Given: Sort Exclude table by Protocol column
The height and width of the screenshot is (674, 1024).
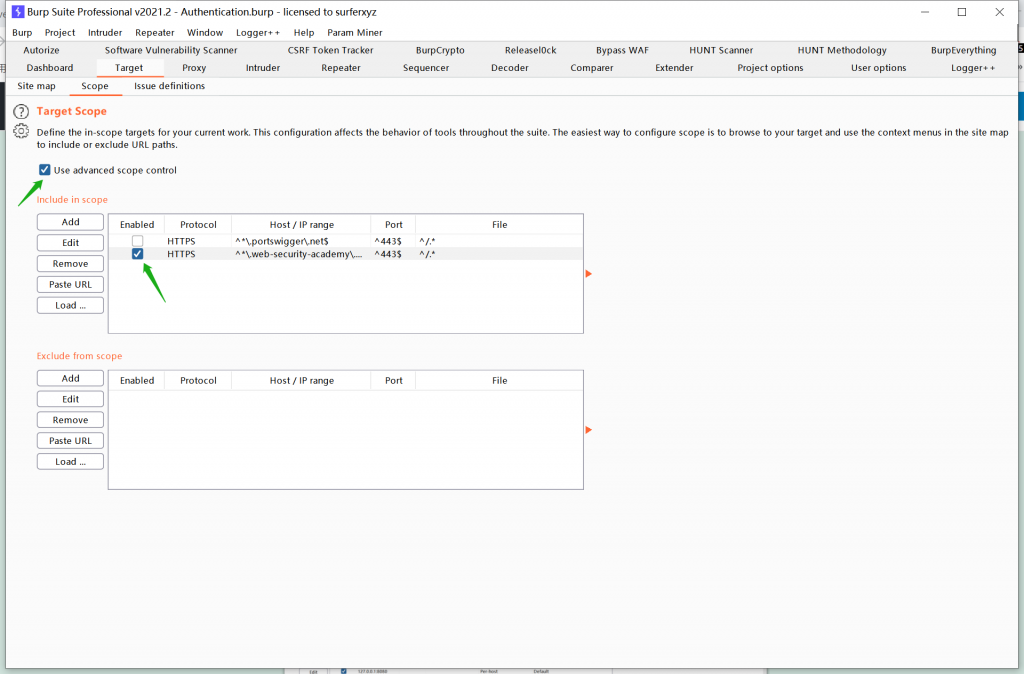Looking at the screenshot, I should point(198,381).
